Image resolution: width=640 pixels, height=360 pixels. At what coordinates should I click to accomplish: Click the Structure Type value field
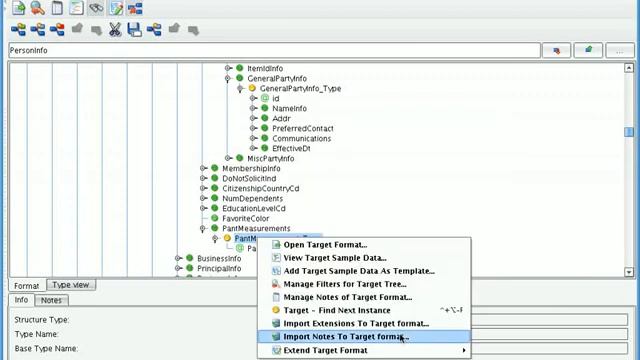[549, 319]
